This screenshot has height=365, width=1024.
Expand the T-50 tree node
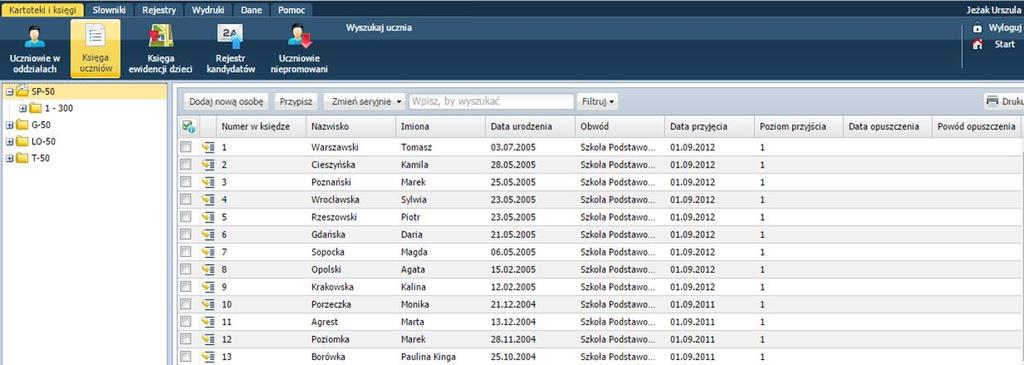(x=10, y=158)
